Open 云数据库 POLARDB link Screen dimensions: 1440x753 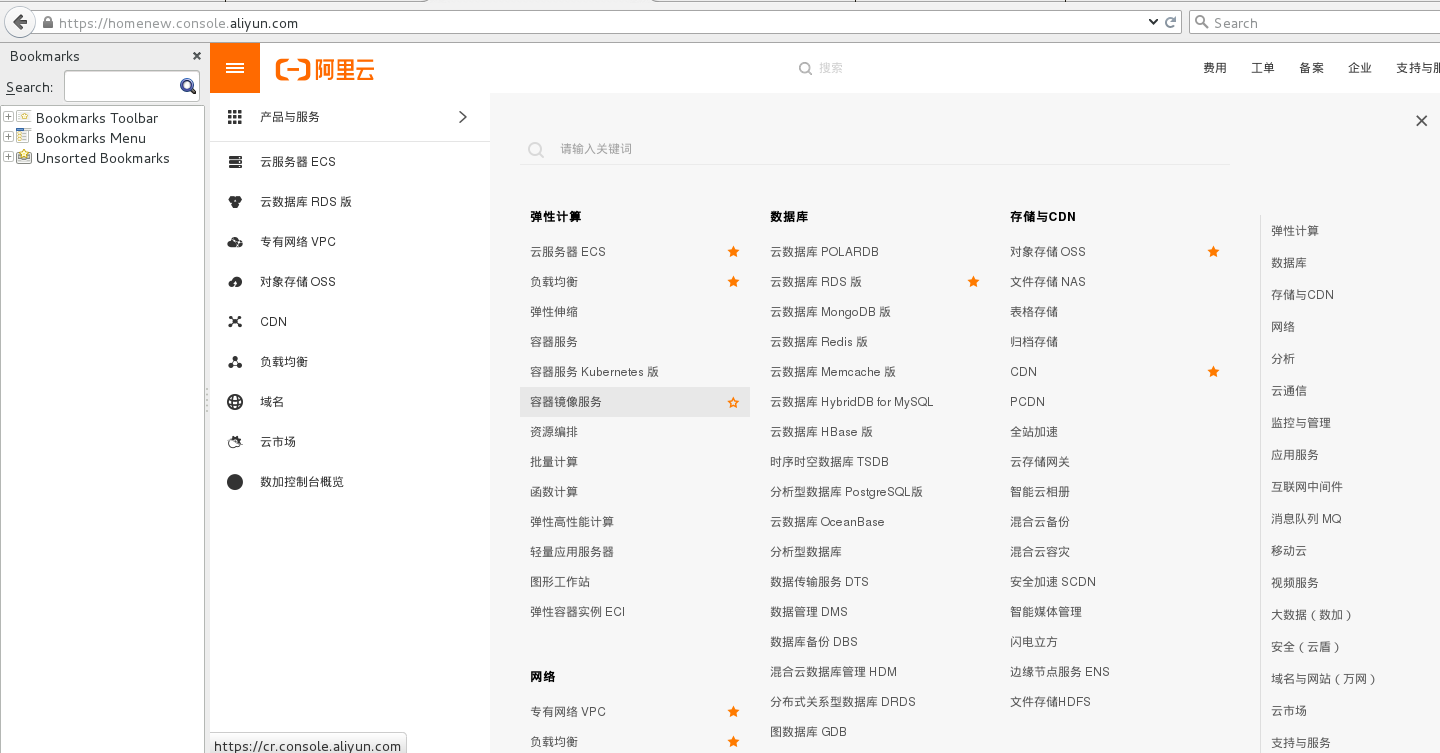[824, 252]
